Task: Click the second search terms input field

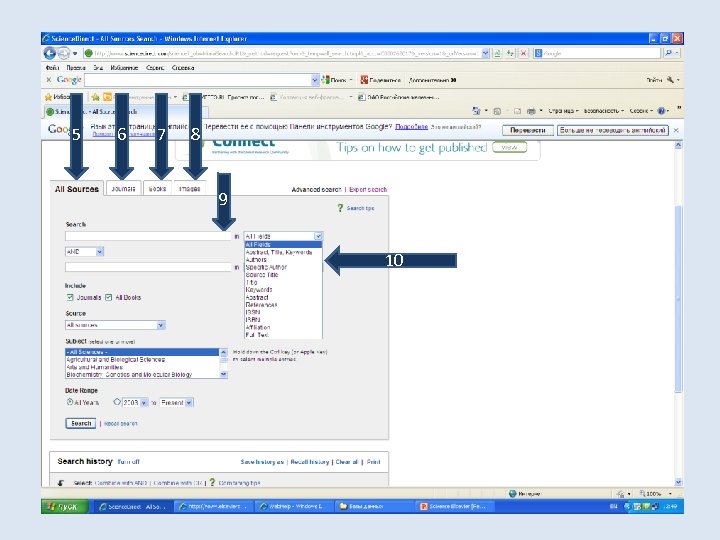Action: click(148, 267)
